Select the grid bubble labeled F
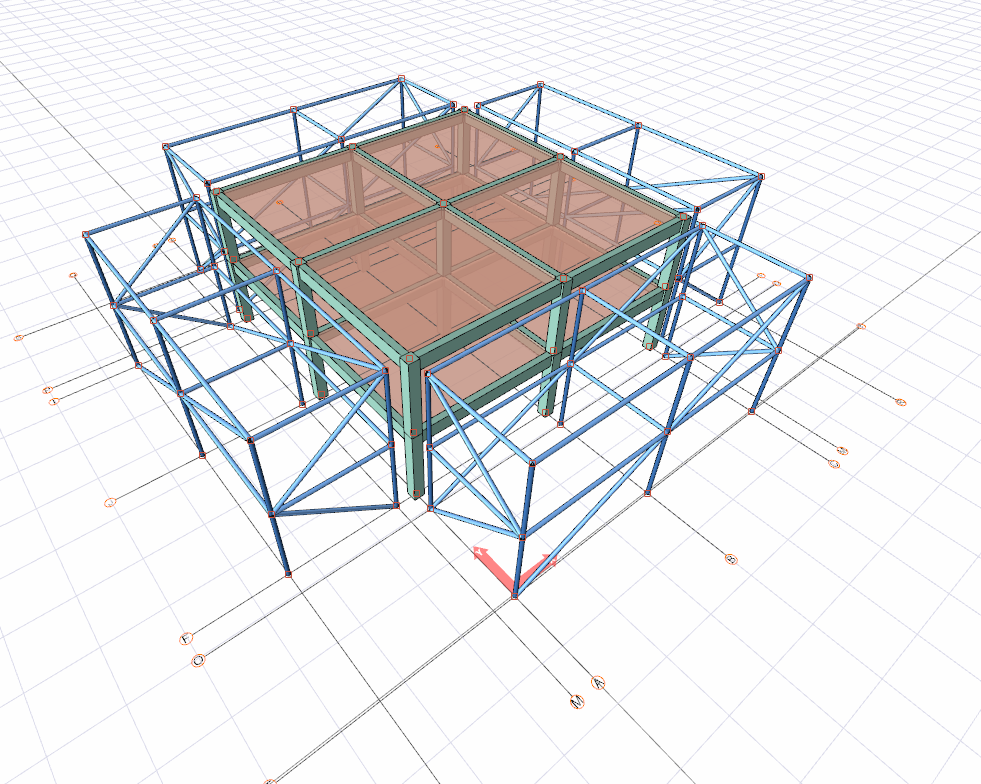 click(x=186, y=639)
